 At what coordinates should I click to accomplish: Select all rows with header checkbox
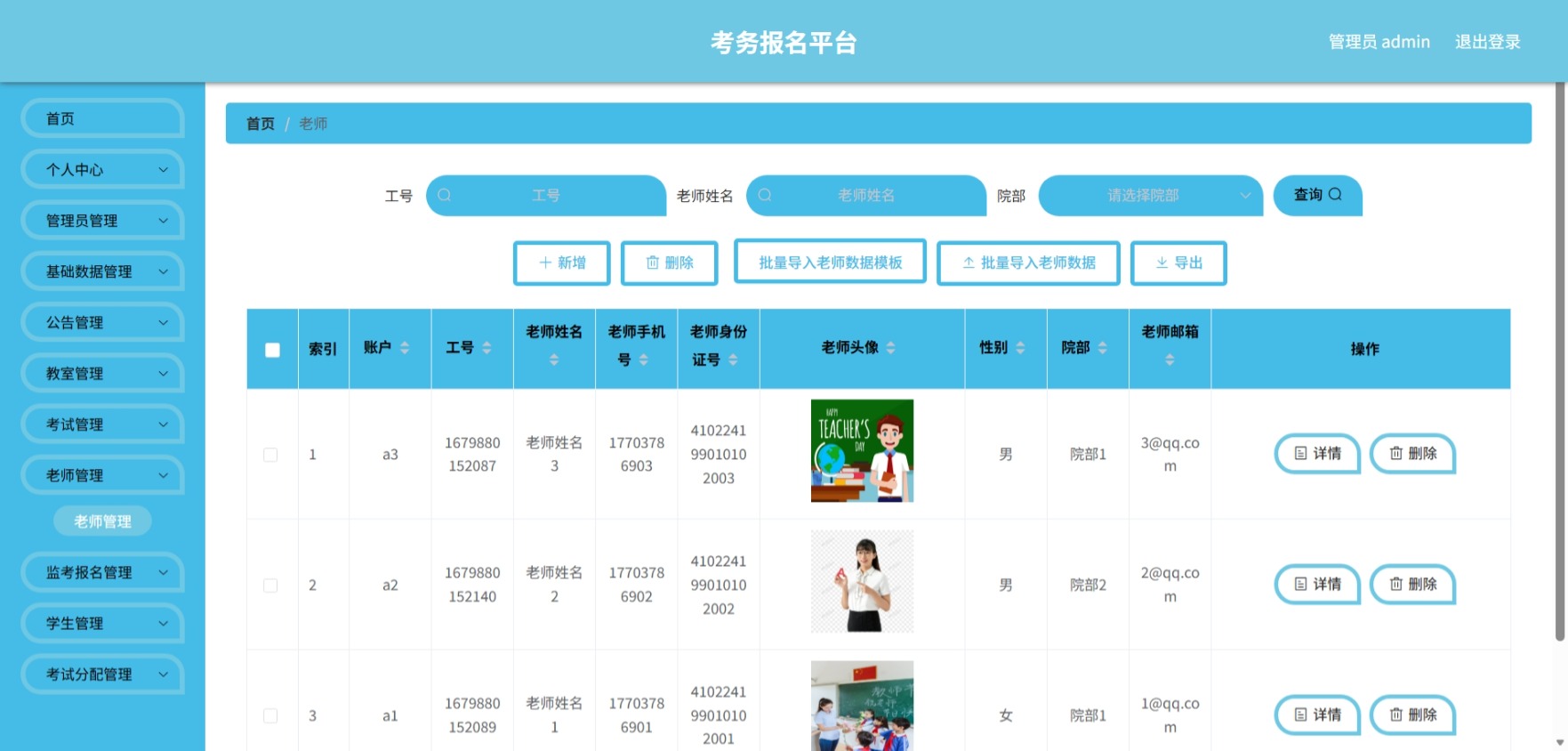pos(272,350)
